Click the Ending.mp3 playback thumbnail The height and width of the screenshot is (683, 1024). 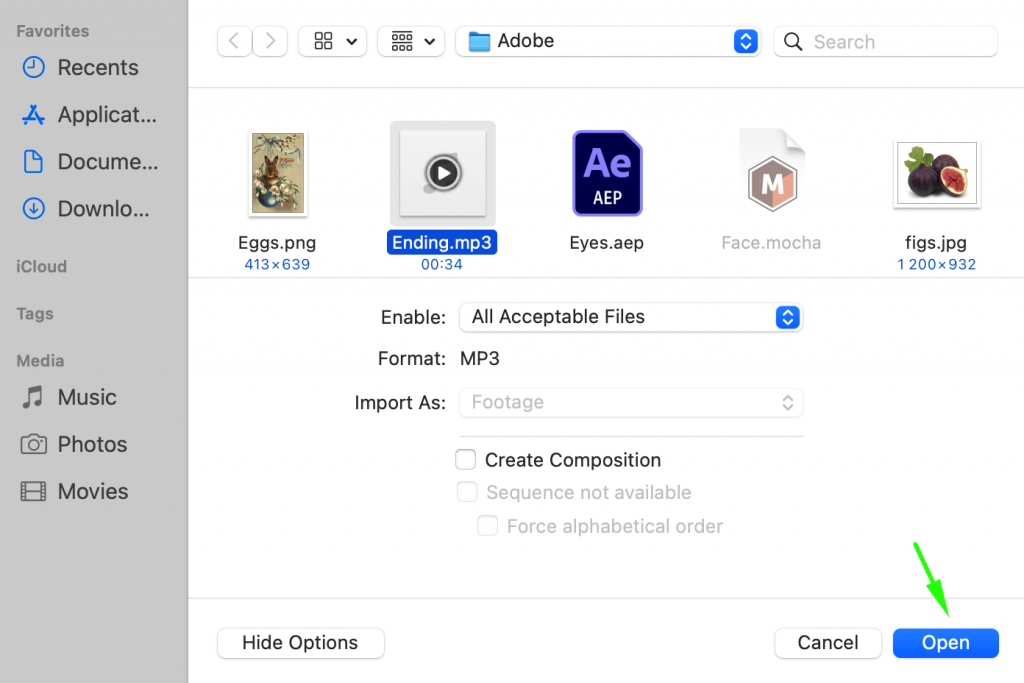pyautogui.click(x=442, y=172)
